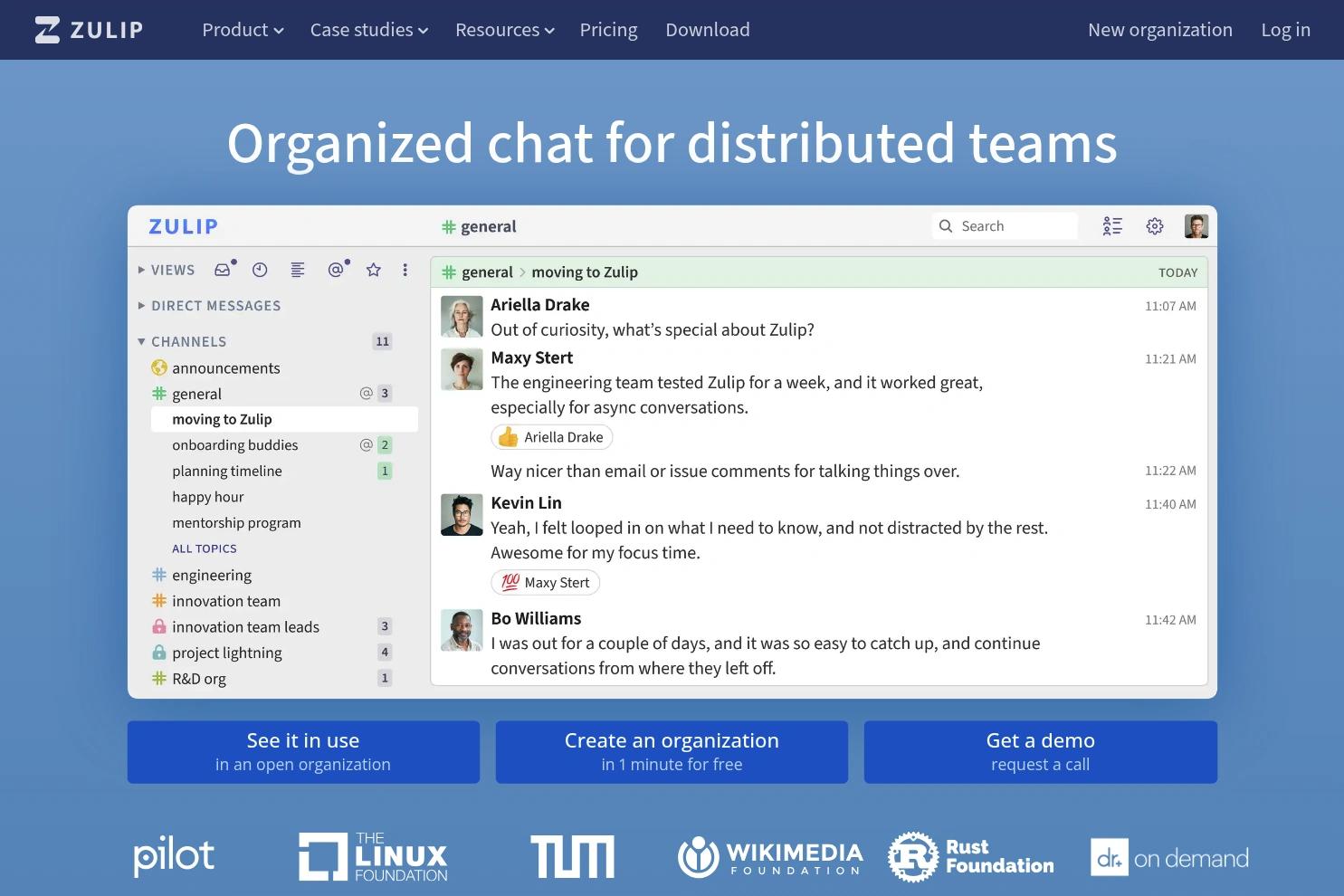Open the Pricing page
This screenshot has width=1344, height=896.
pos(608,30)
